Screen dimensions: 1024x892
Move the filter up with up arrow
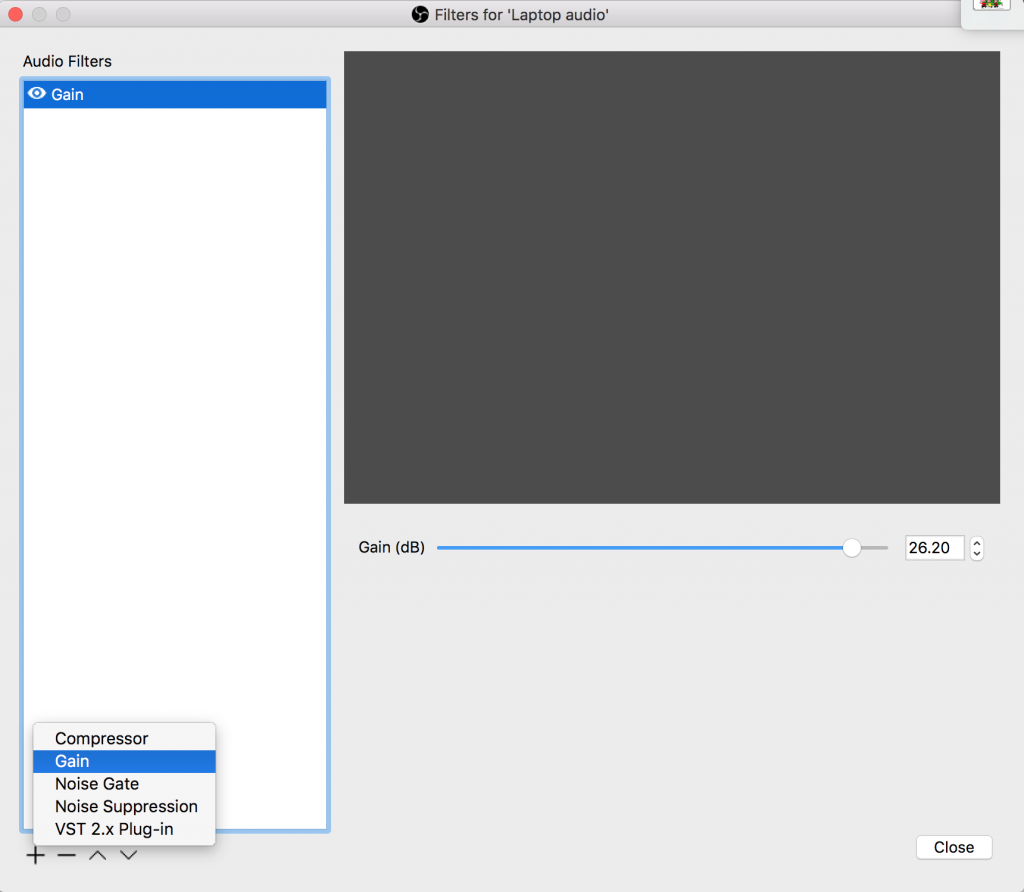(x=97, y=855)
